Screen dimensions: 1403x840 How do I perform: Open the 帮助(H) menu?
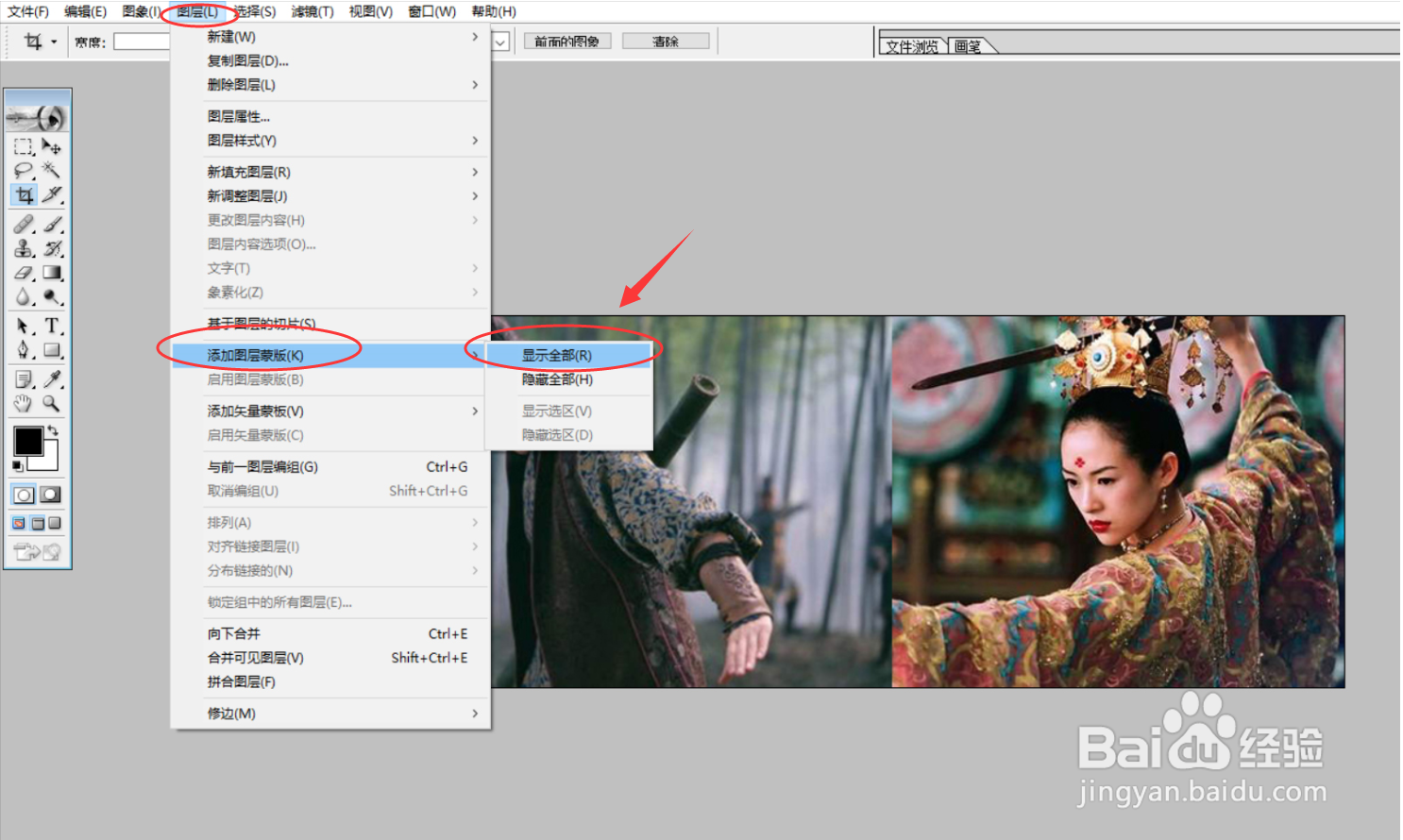(494, 12)
